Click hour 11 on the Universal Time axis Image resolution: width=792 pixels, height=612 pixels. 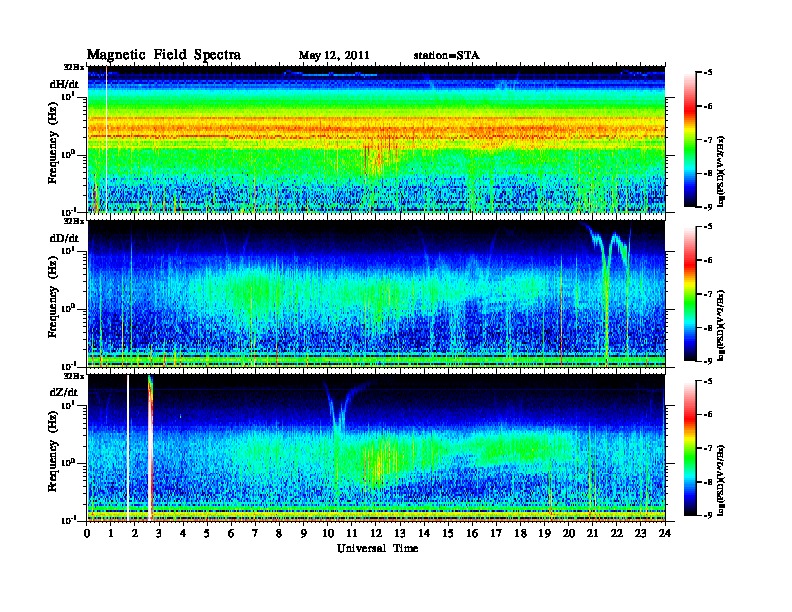(x=352, y=534)
